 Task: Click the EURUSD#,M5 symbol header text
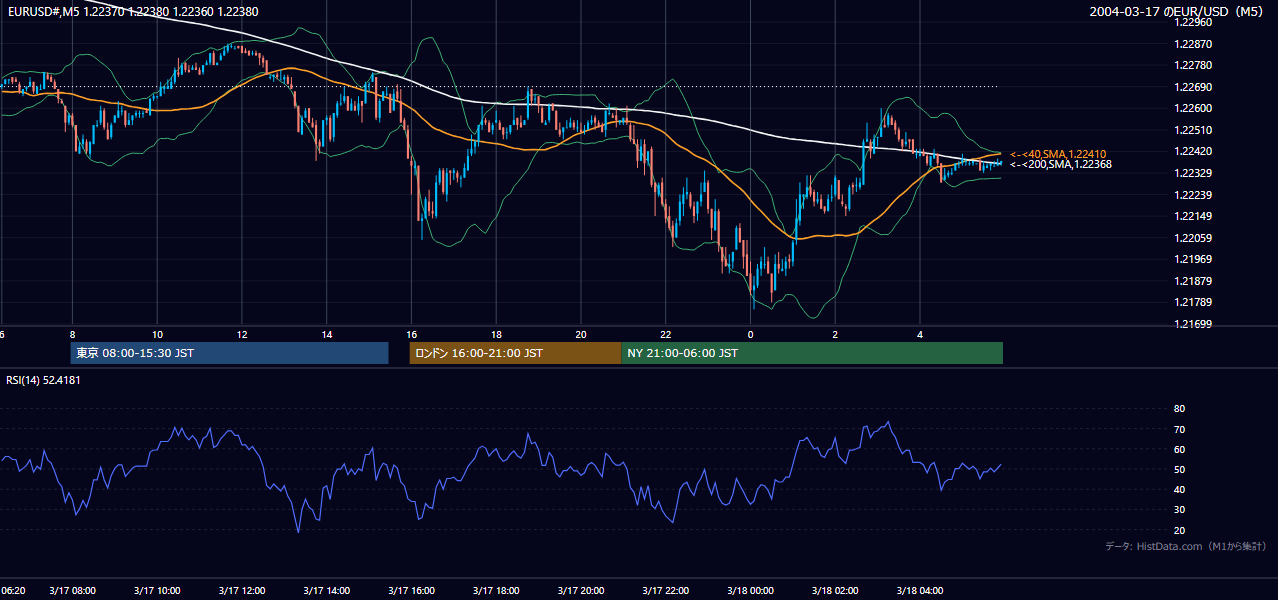click(x=131, y=12)
